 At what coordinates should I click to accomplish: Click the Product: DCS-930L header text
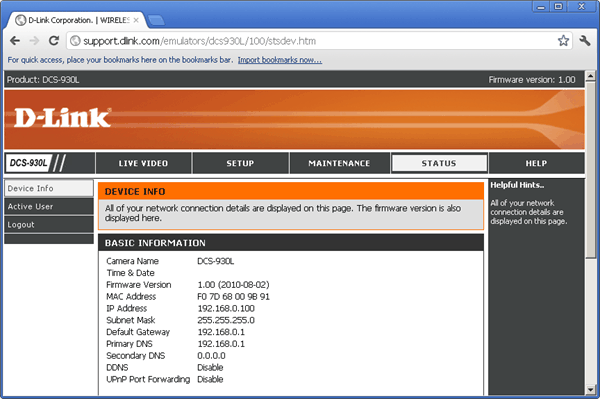43,80
